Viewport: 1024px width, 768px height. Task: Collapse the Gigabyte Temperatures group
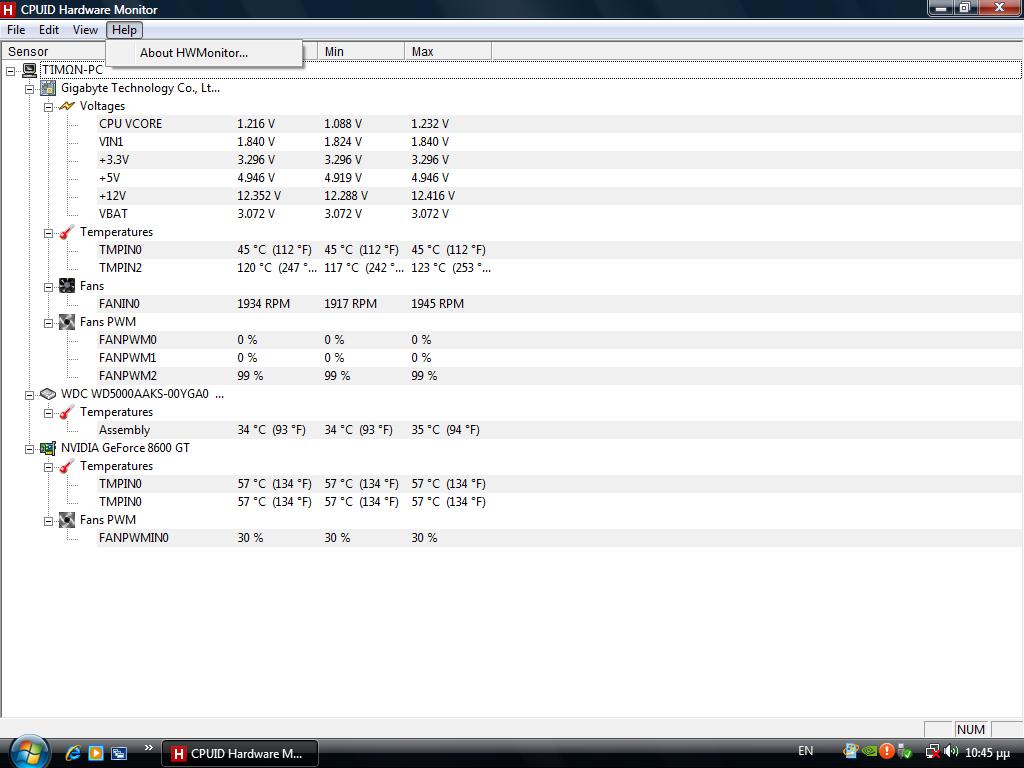pos(48,233)
